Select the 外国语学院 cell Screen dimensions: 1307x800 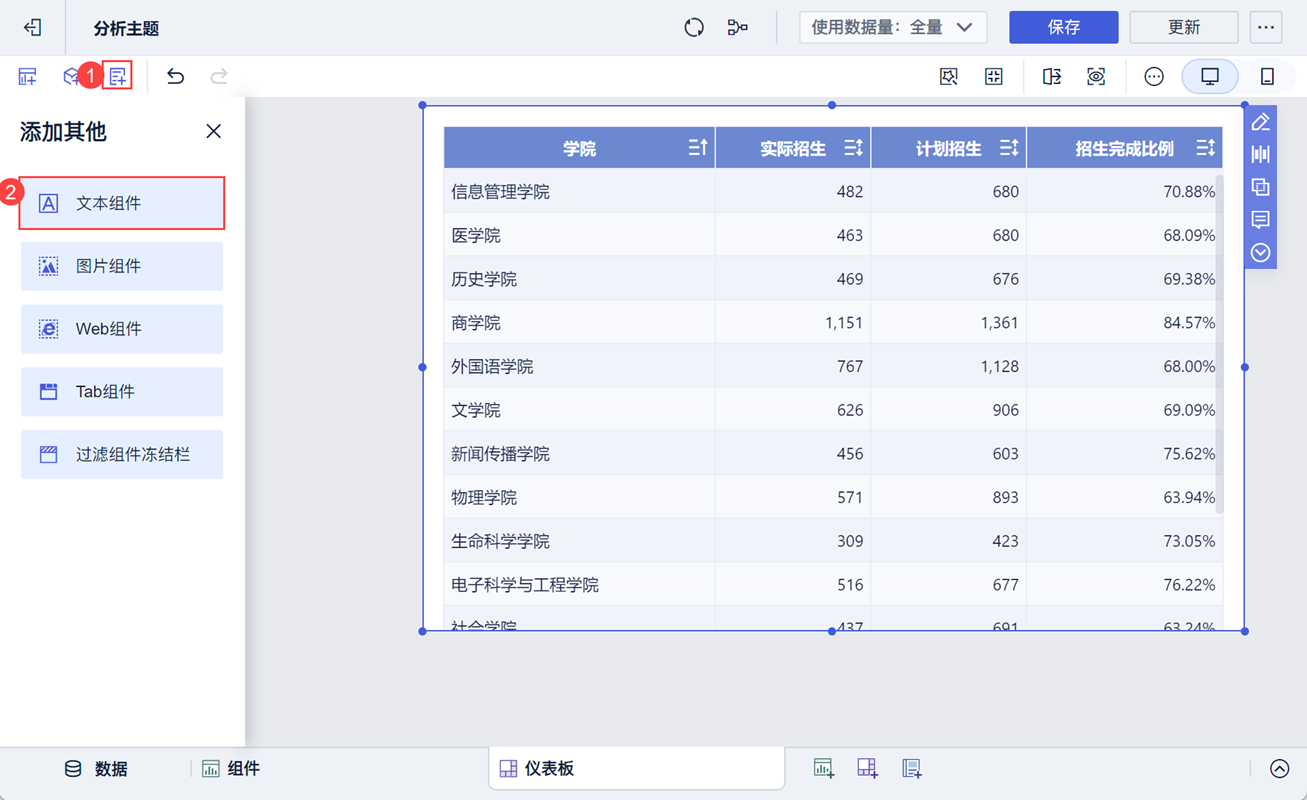click(x=579, y=366)
